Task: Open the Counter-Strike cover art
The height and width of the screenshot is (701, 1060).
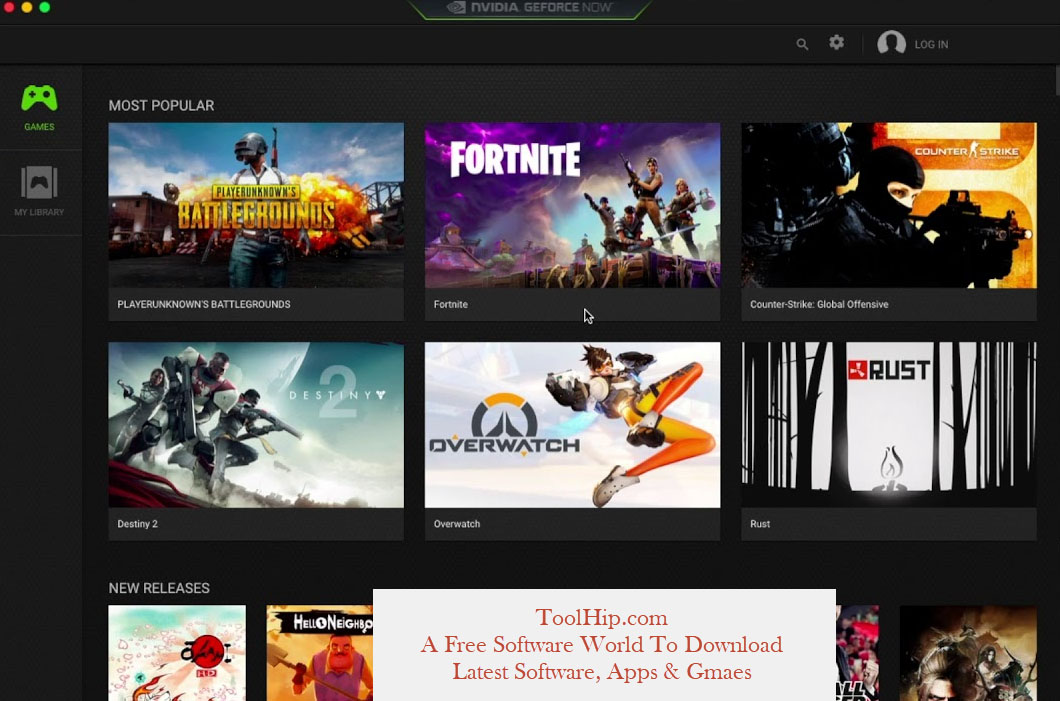Action: click(x=888, y=205)
